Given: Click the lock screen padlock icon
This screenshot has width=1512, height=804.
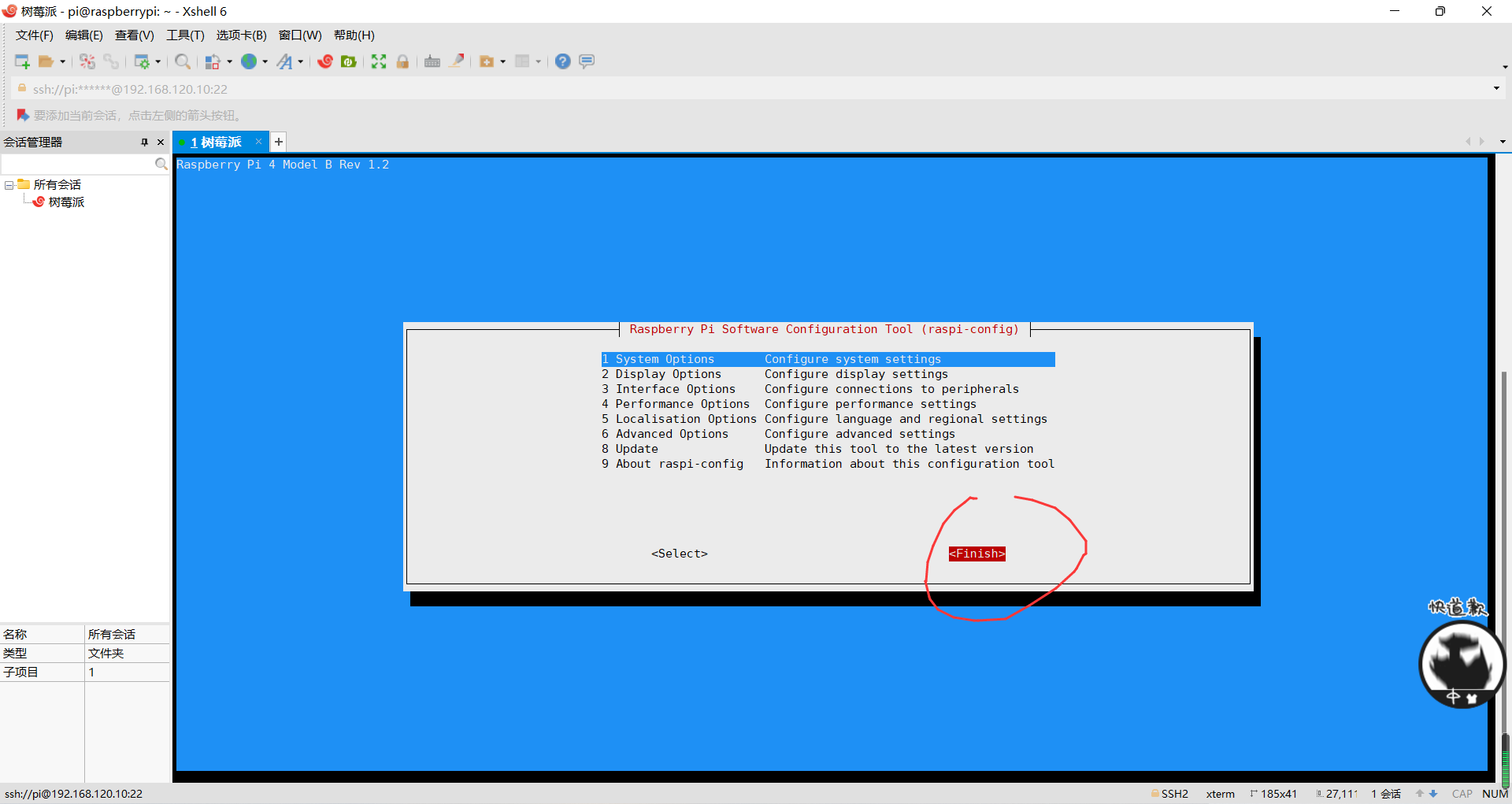Looking at the screenshot, I should coord(402,61).
